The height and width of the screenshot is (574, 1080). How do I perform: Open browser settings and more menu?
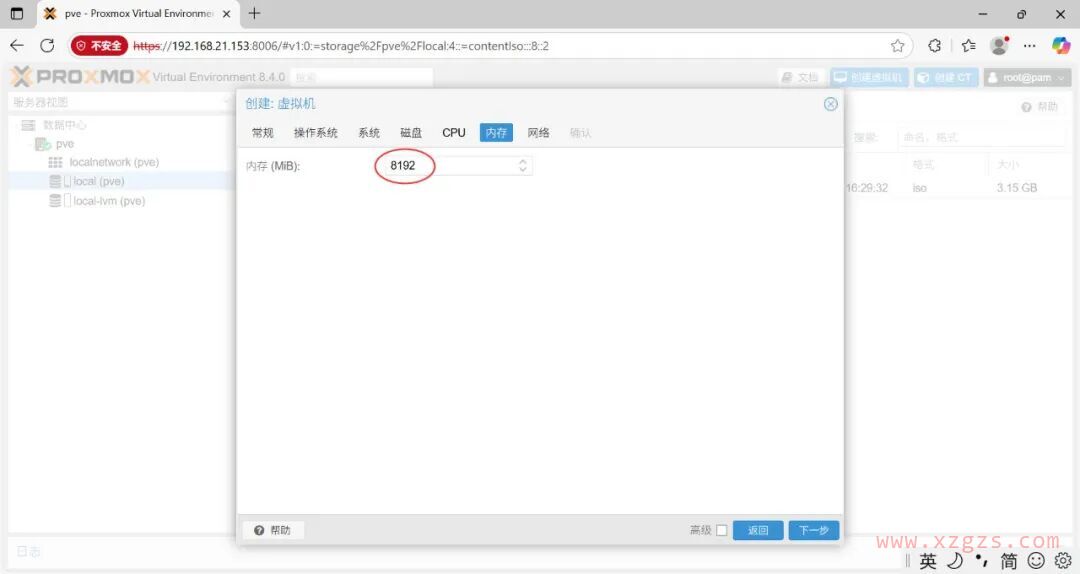point(1029,45)
